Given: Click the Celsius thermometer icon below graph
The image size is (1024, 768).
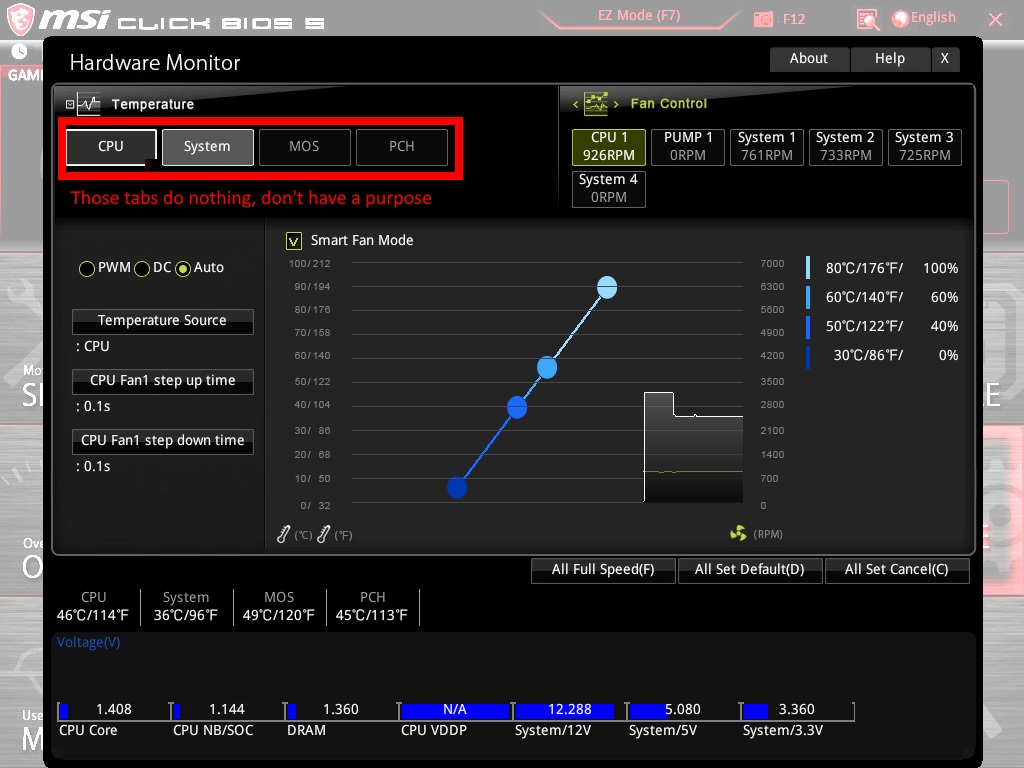Looking at the screenshot, I should point(283,534).
